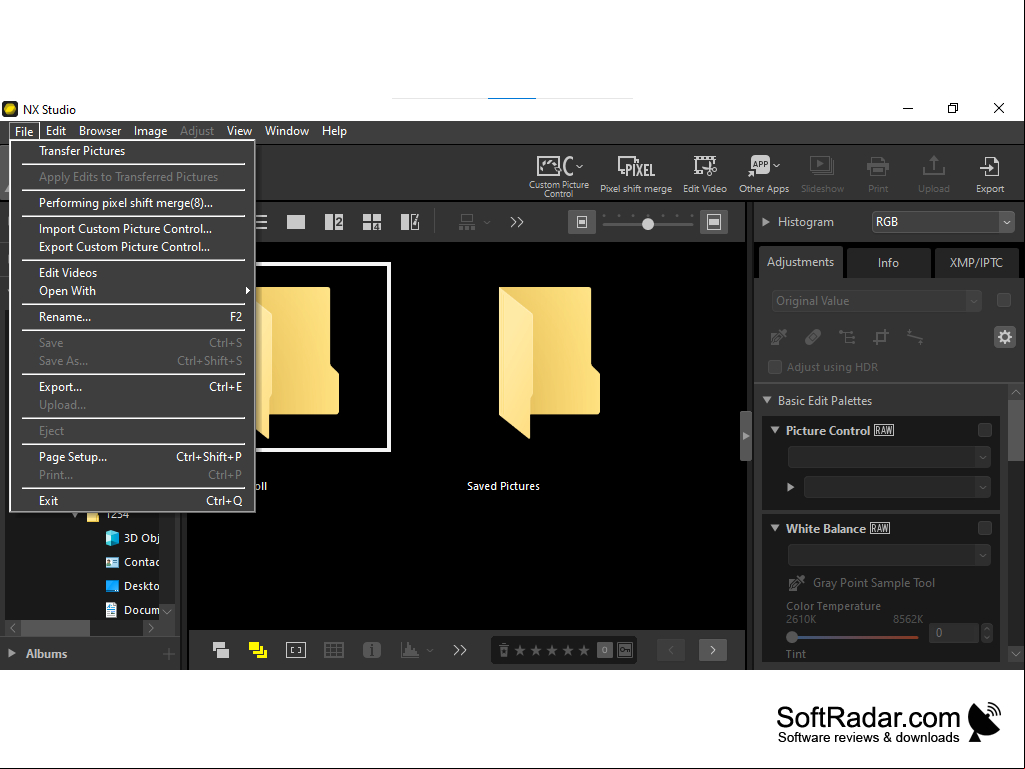Open the White Balance preset dropdown

point(889,555)
